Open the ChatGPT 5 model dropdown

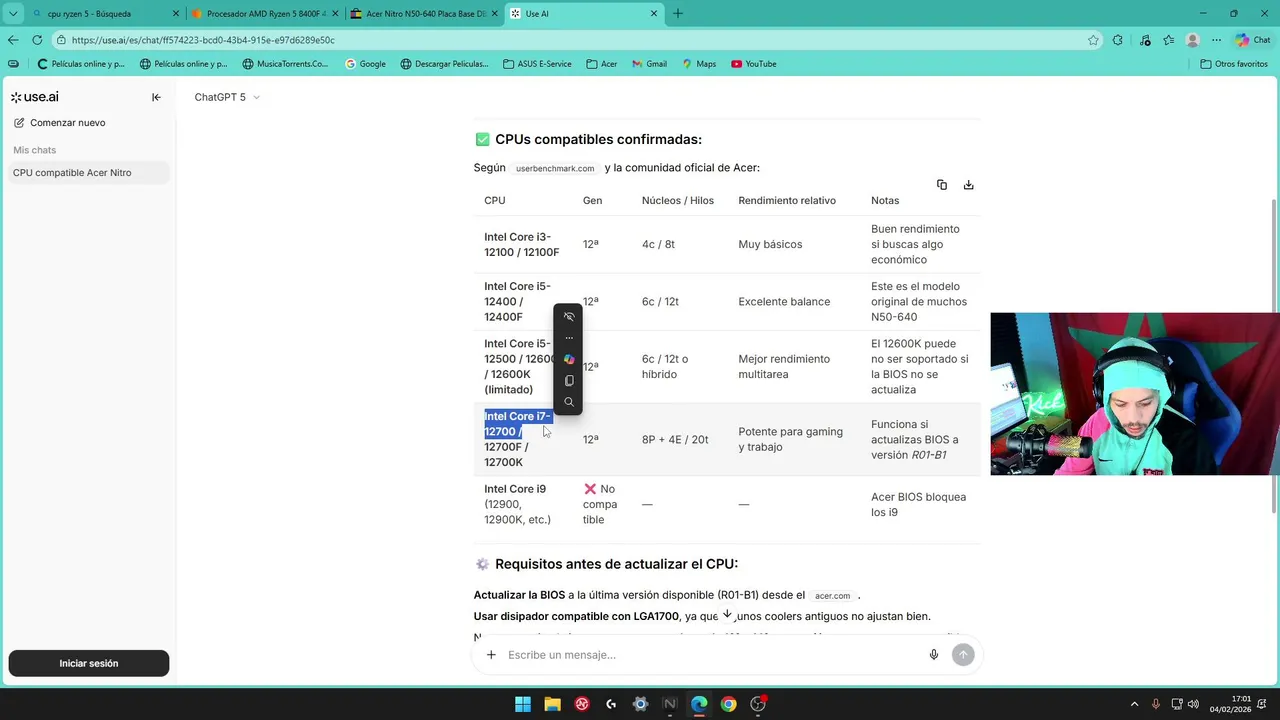tap(227, 97)
